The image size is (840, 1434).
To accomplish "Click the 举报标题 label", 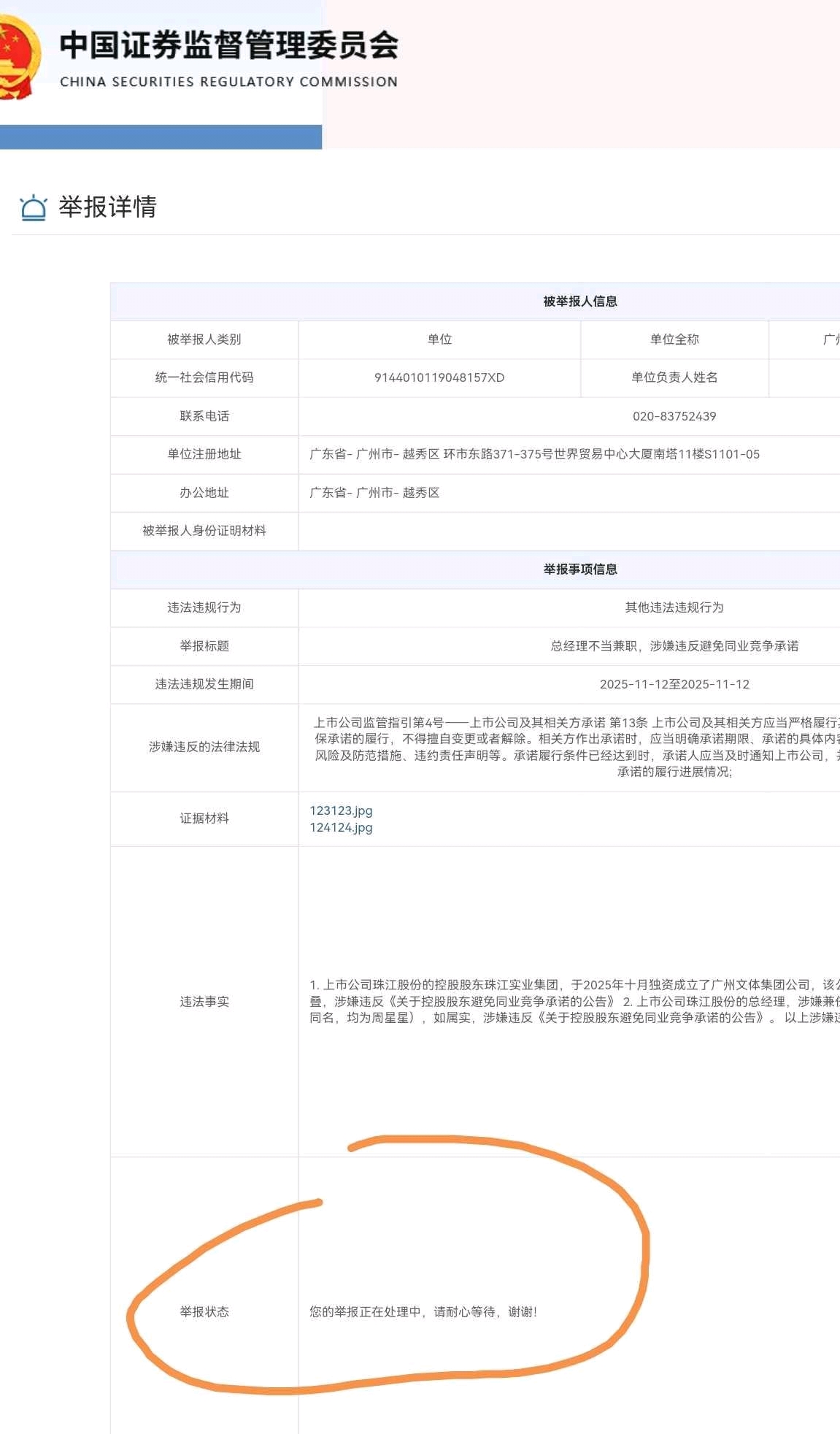I will [204, 646].
